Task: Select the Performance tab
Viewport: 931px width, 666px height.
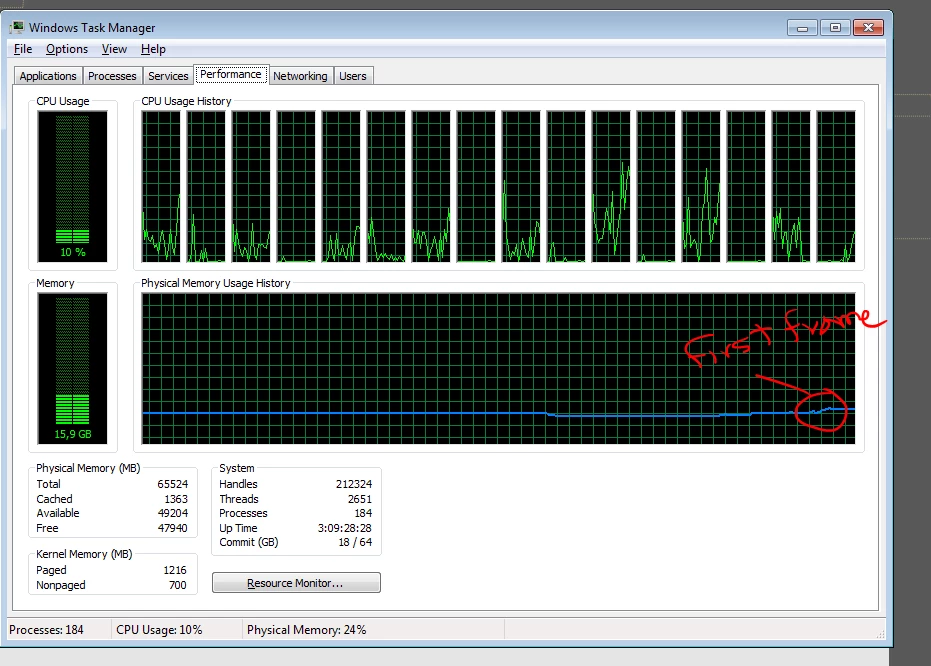Action: tap(231, 74)
